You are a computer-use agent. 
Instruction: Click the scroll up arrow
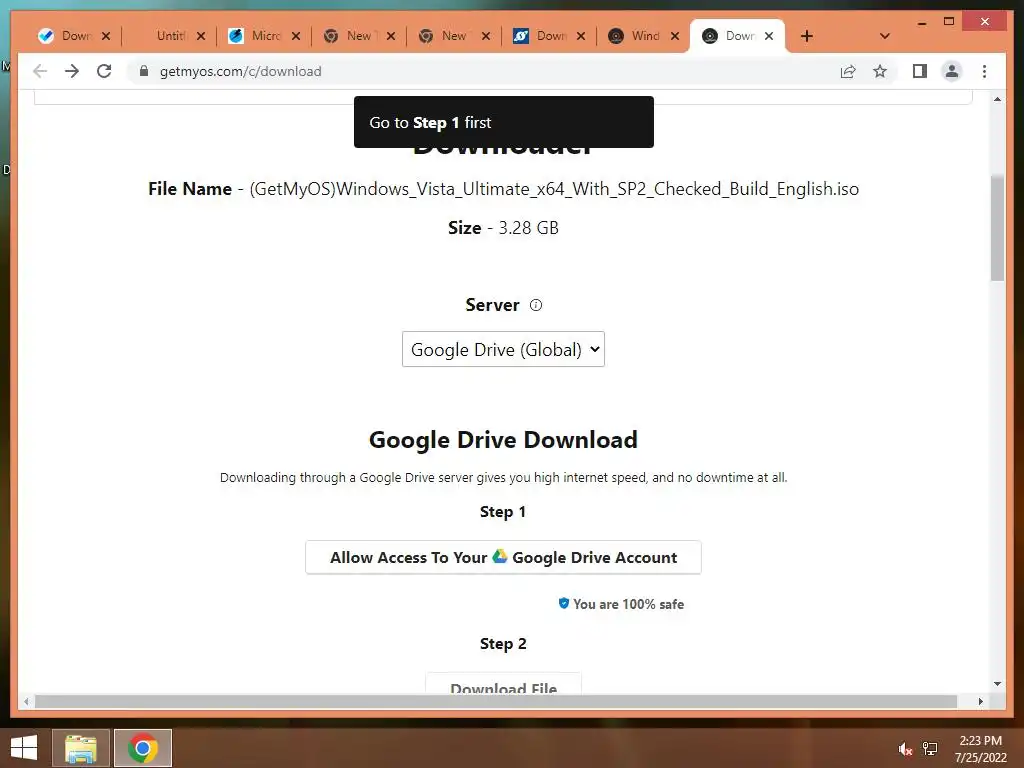[997, 99]
